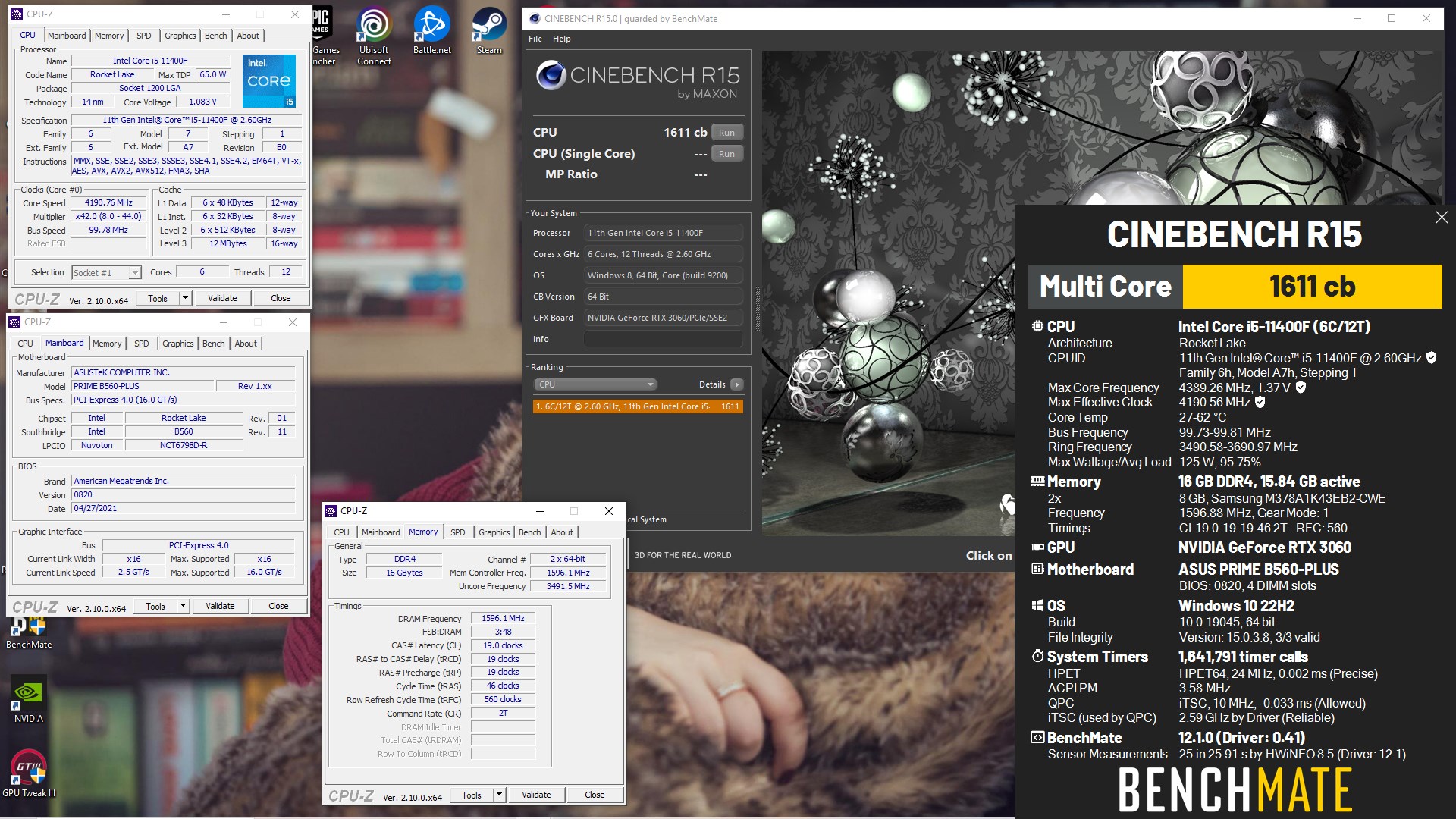Click the Intel Core i5 logo in CPU-Z

(x=269, y=80)
